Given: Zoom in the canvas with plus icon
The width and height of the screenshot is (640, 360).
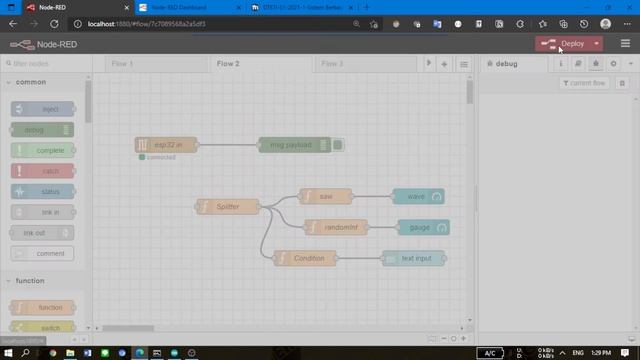Looking at the screenshot, I should [x=463, y=338].
